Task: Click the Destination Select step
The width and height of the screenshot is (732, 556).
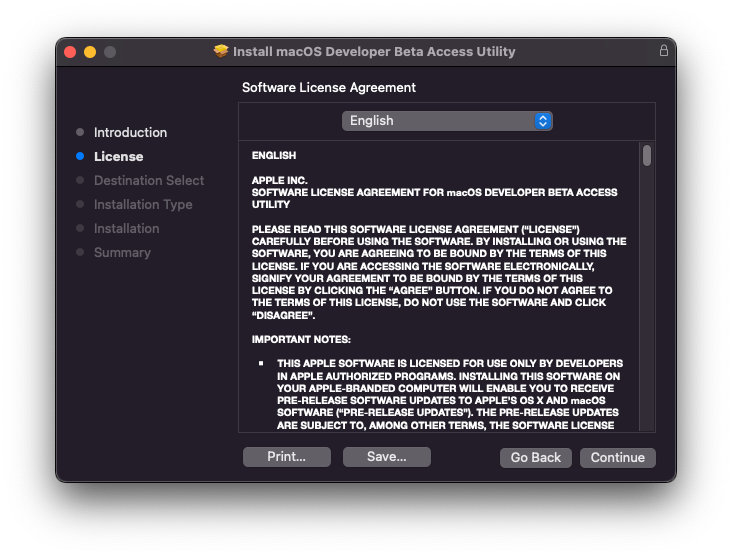Action: pos(149,181)
